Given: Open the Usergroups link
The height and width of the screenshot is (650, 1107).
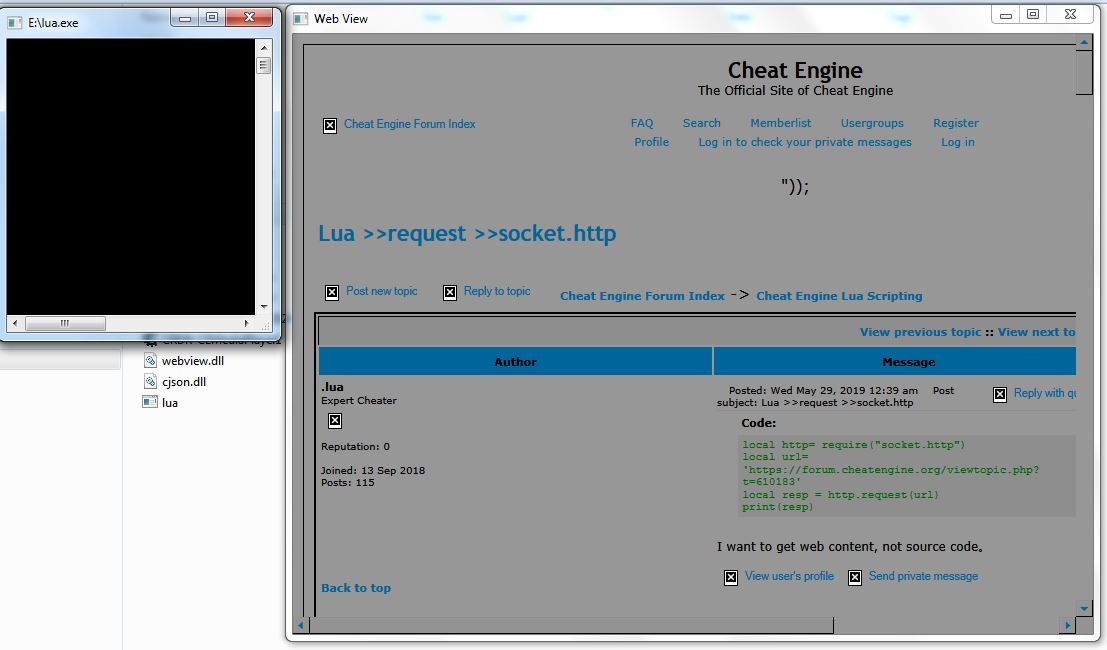Looking at the screenshot, I should [x=872, y=123].
